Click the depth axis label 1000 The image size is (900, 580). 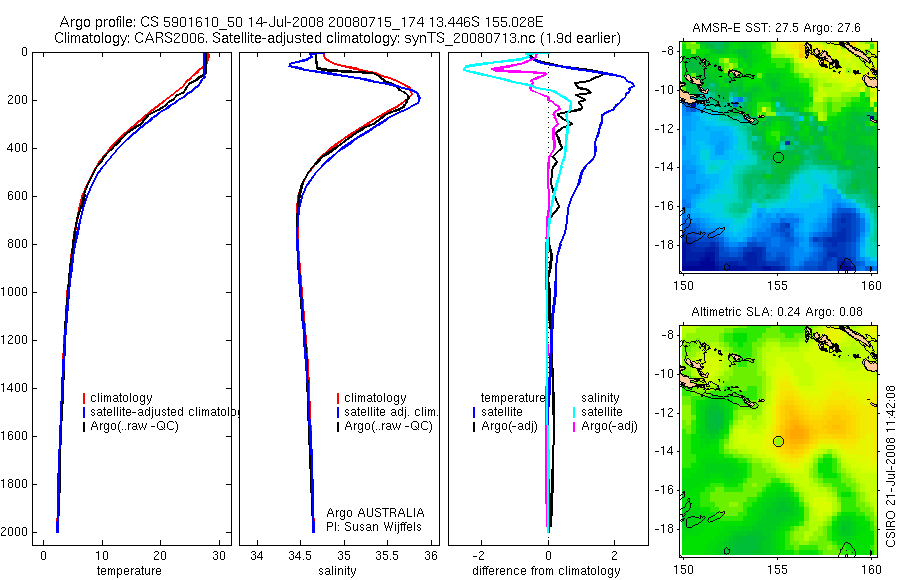(x=16, y=292)
